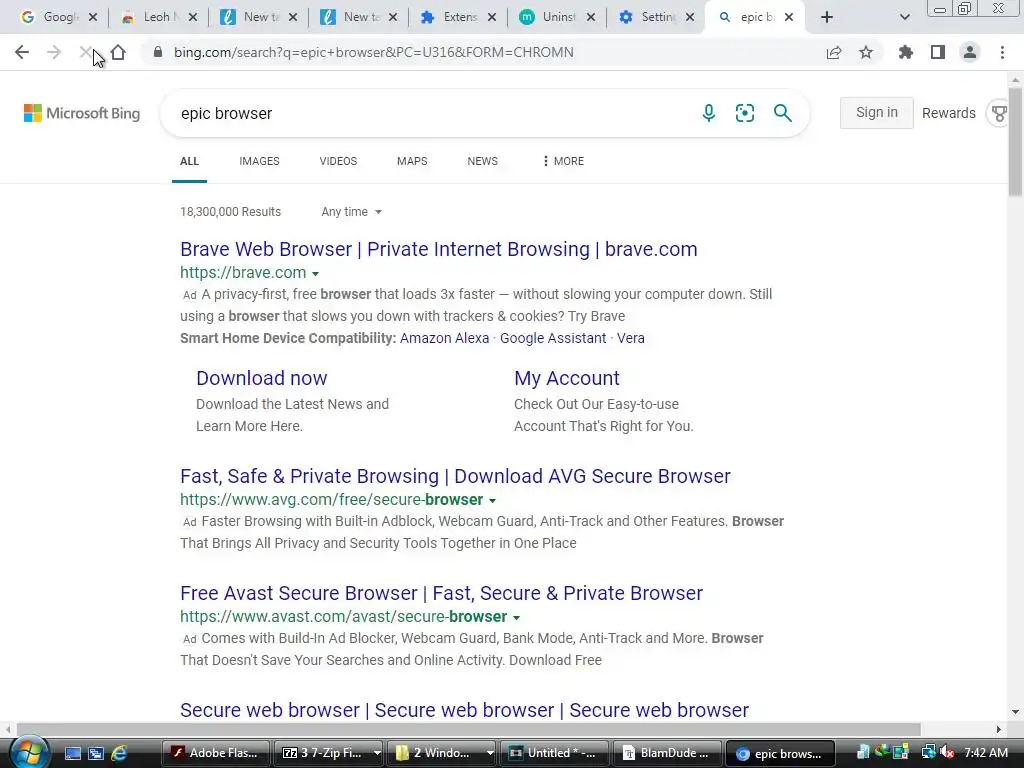Click the Windows Start orb
Screen dimensions: 1024x768
(x=29, y=752)
